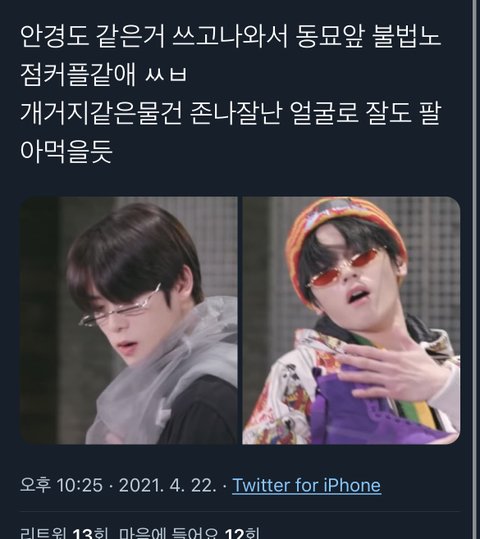
Task: Click the tweet date "2021. 4. 22."
Action: (x=168, y=485)
